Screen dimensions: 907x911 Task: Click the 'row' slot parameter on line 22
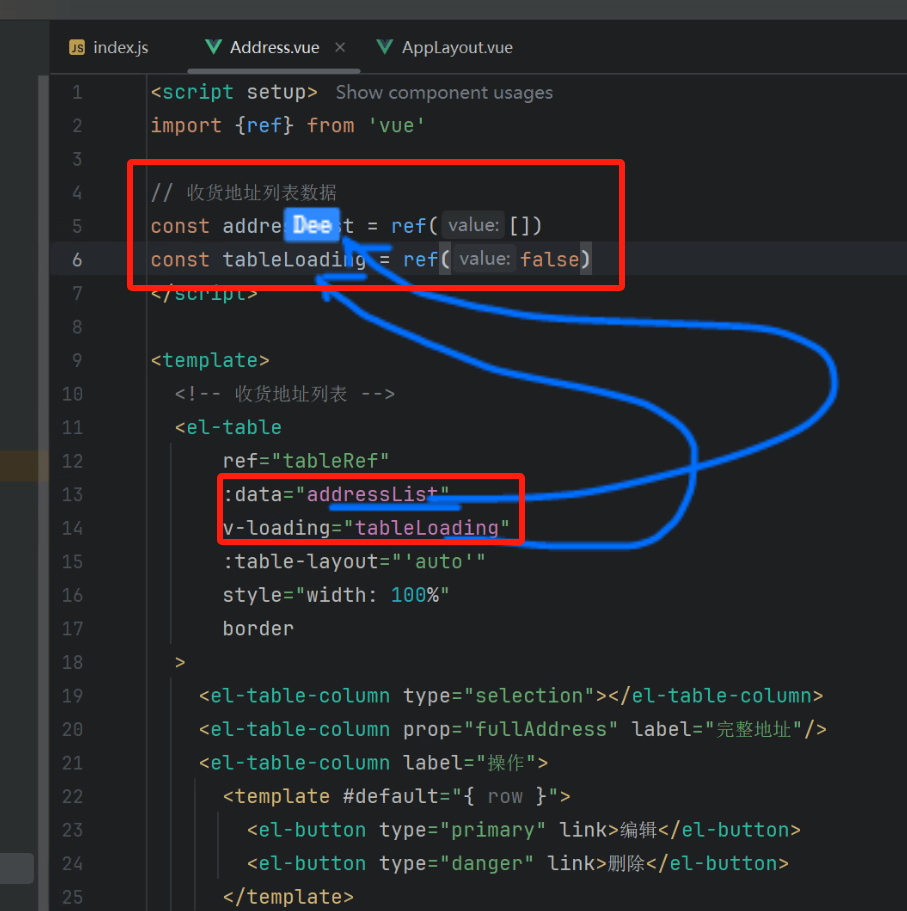point(505,797)
